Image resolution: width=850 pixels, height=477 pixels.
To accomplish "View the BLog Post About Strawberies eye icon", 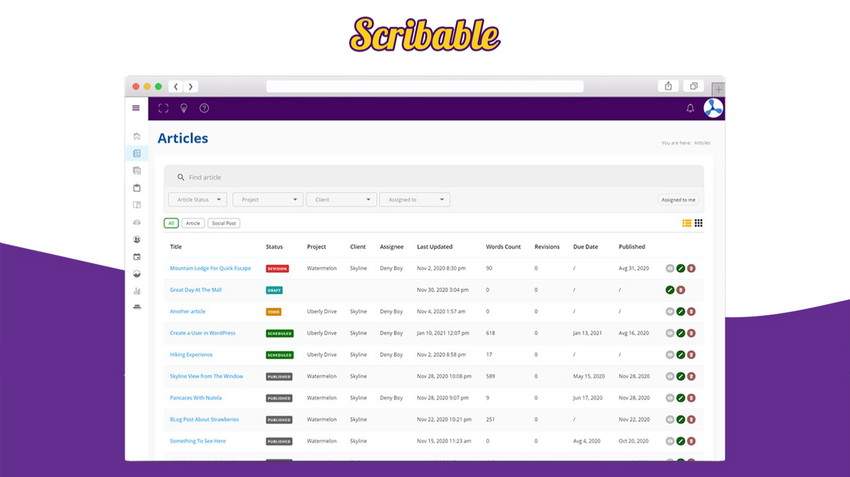I will point(670,420).
